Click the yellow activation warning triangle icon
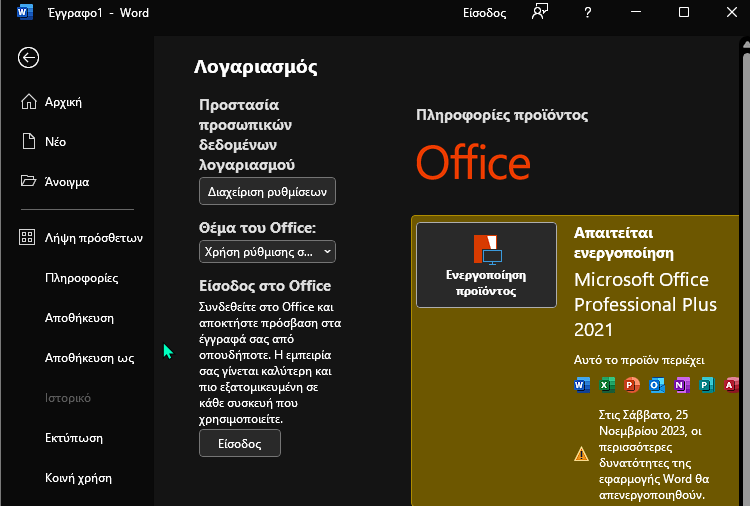 [582, 453]
